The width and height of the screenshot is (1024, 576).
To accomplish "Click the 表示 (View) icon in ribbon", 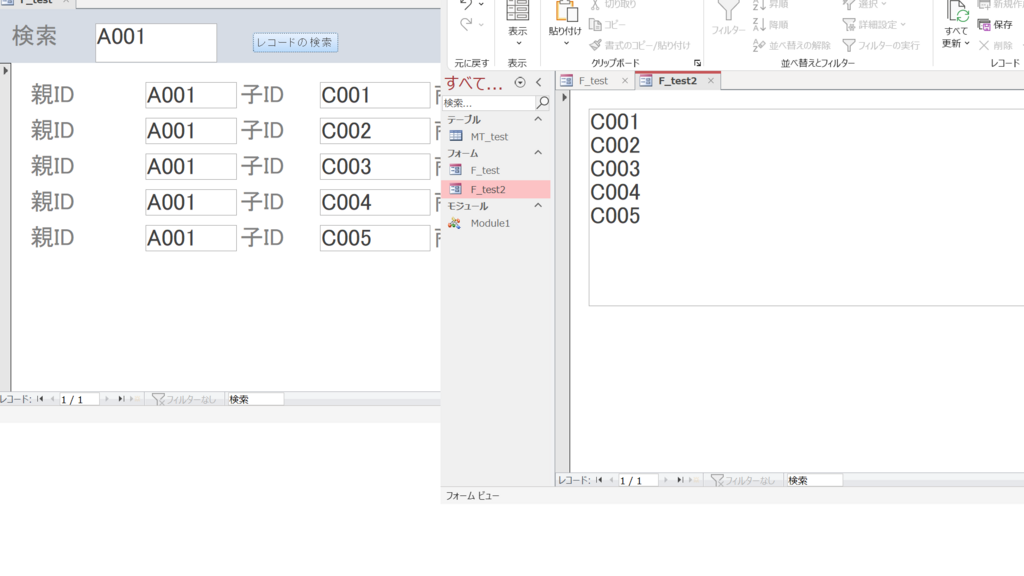I will point(517,12).
